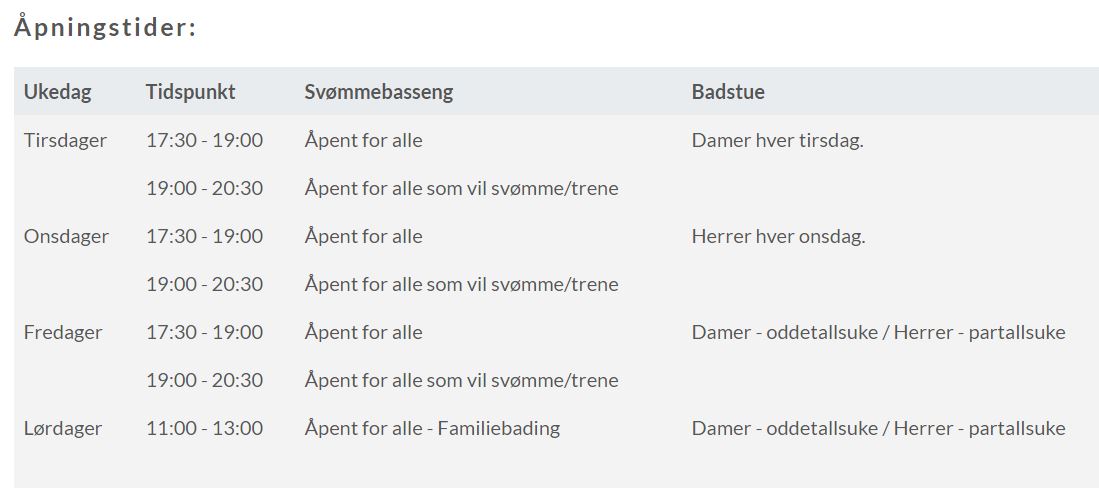1099x488 pixels.
Task: Select 17:30 - 19:00 in the Onsdager row
Action: (x=204, y=236)
